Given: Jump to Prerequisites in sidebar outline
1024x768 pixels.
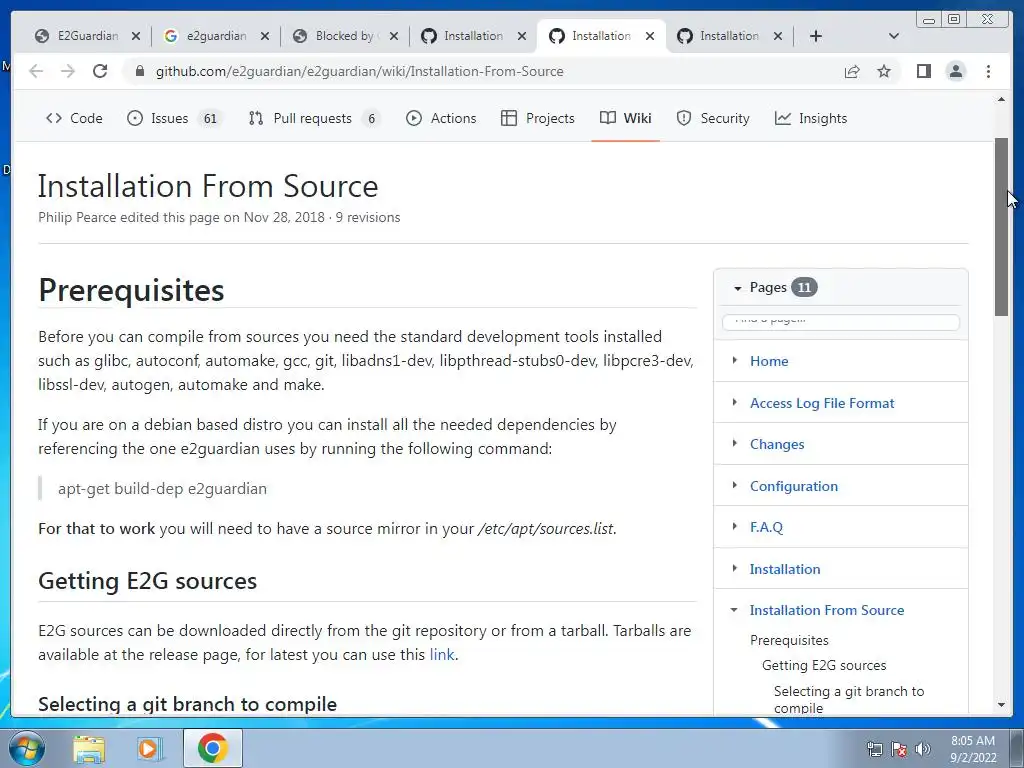Looking at the screenshot, I should point(789,640).
